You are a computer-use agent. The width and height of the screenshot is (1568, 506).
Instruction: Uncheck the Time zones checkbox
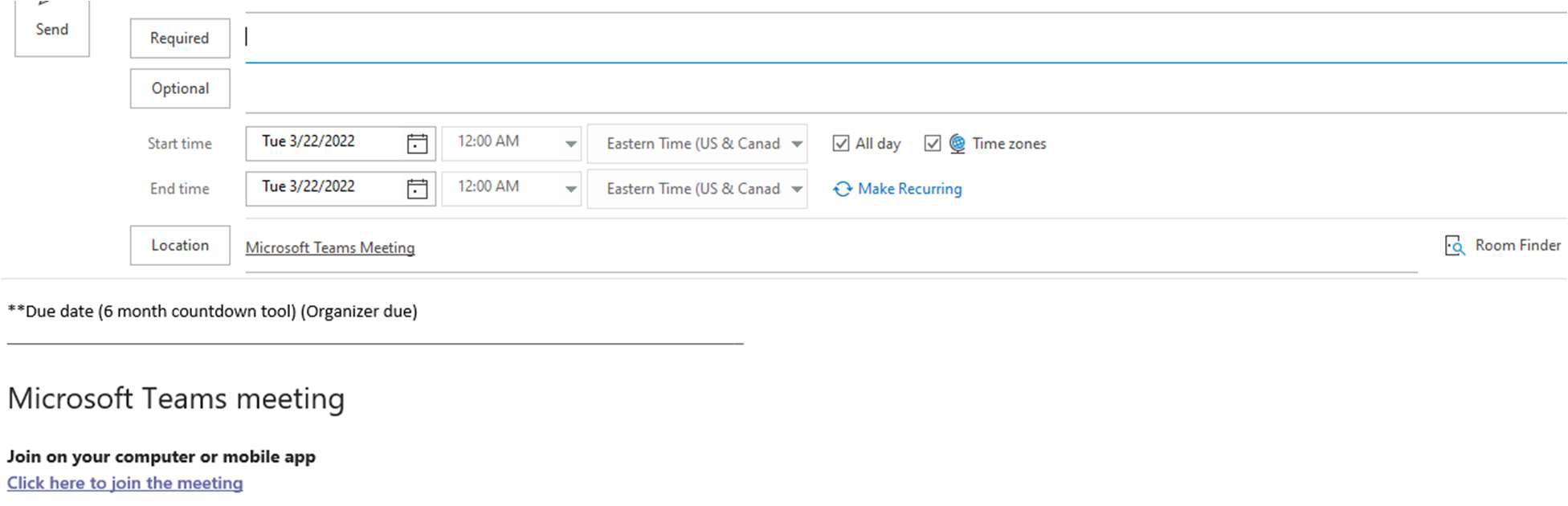932,144
